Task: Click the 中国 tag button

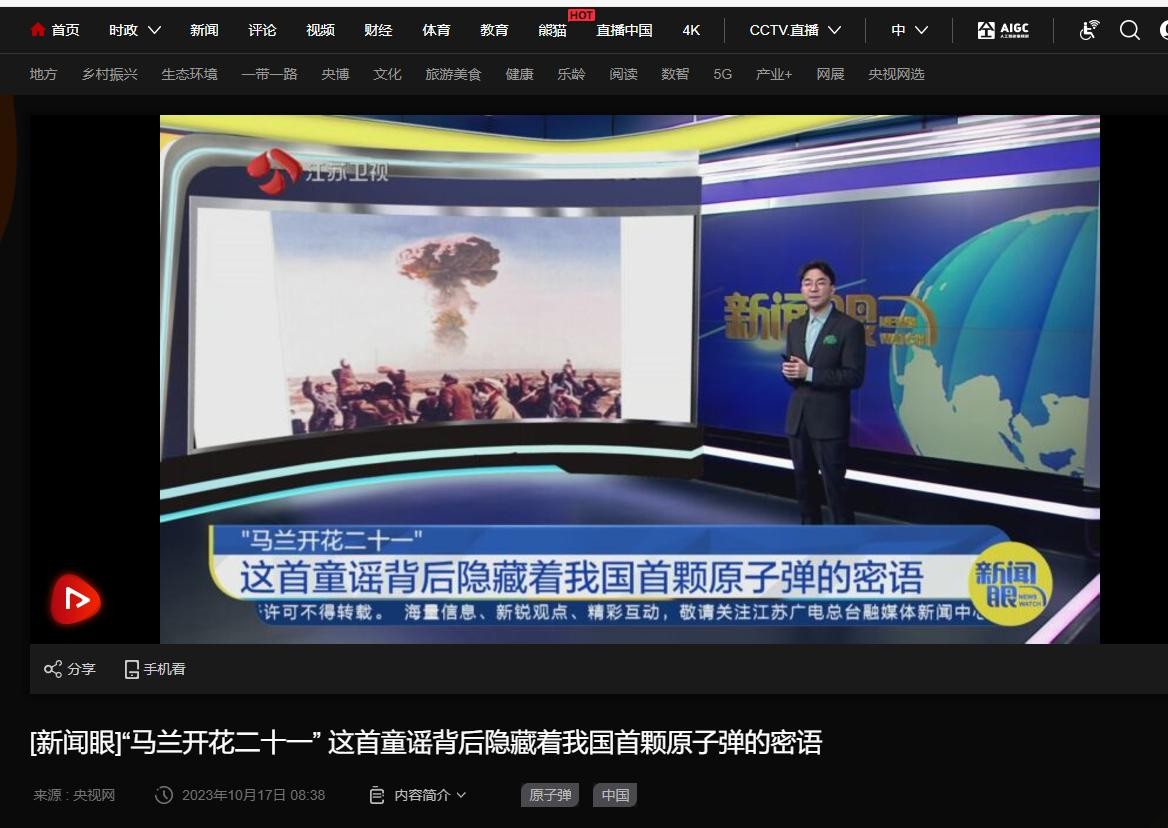Action: pos(615,795)
